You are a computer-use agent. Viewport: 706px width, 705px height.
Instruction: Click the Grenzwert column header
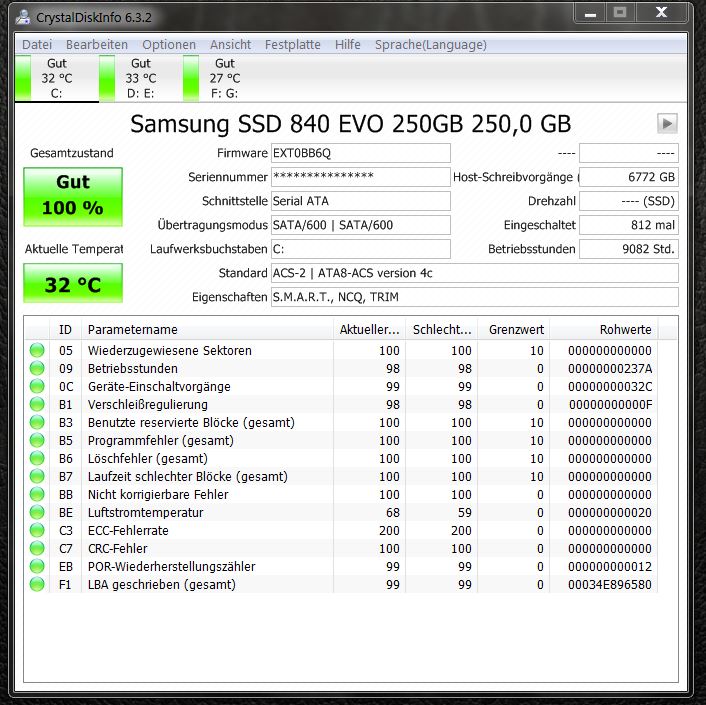(514, 330)
